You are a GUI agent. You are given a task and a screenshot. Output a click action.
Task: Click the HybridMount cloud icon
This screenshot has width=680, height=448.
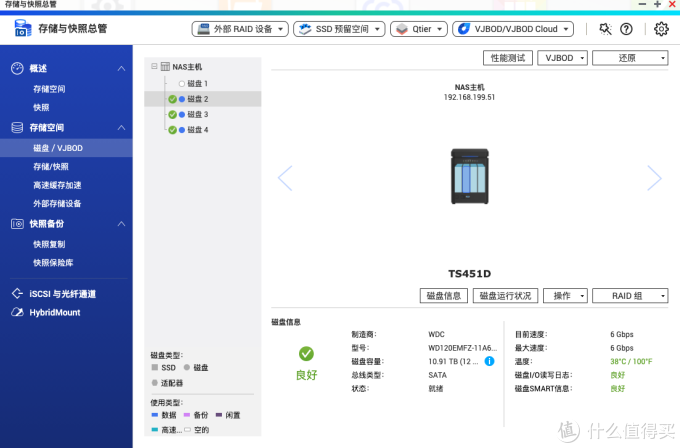point(17,312)
